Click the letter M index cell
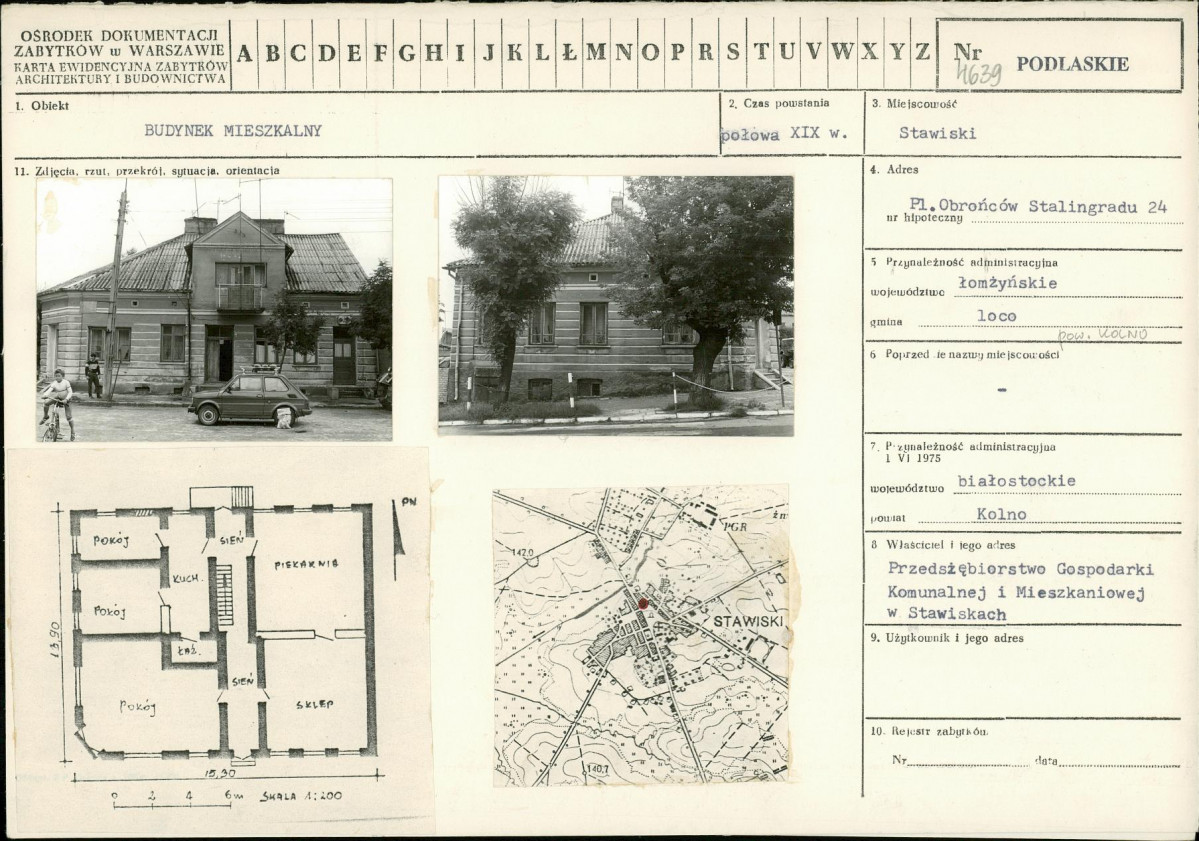Image resolution: width=1199 pixels, height=841 pixels. tap(596, 53)
